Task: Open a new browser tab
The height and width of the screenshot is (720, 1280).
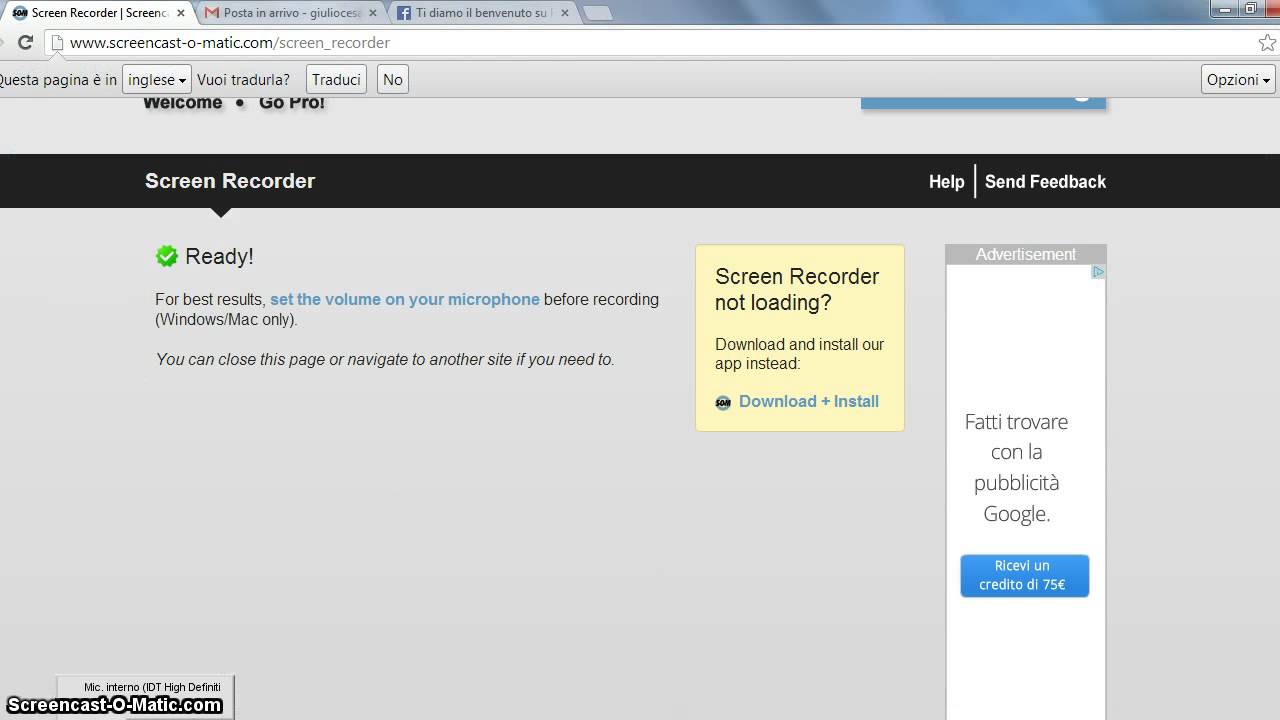Action: 597,13
